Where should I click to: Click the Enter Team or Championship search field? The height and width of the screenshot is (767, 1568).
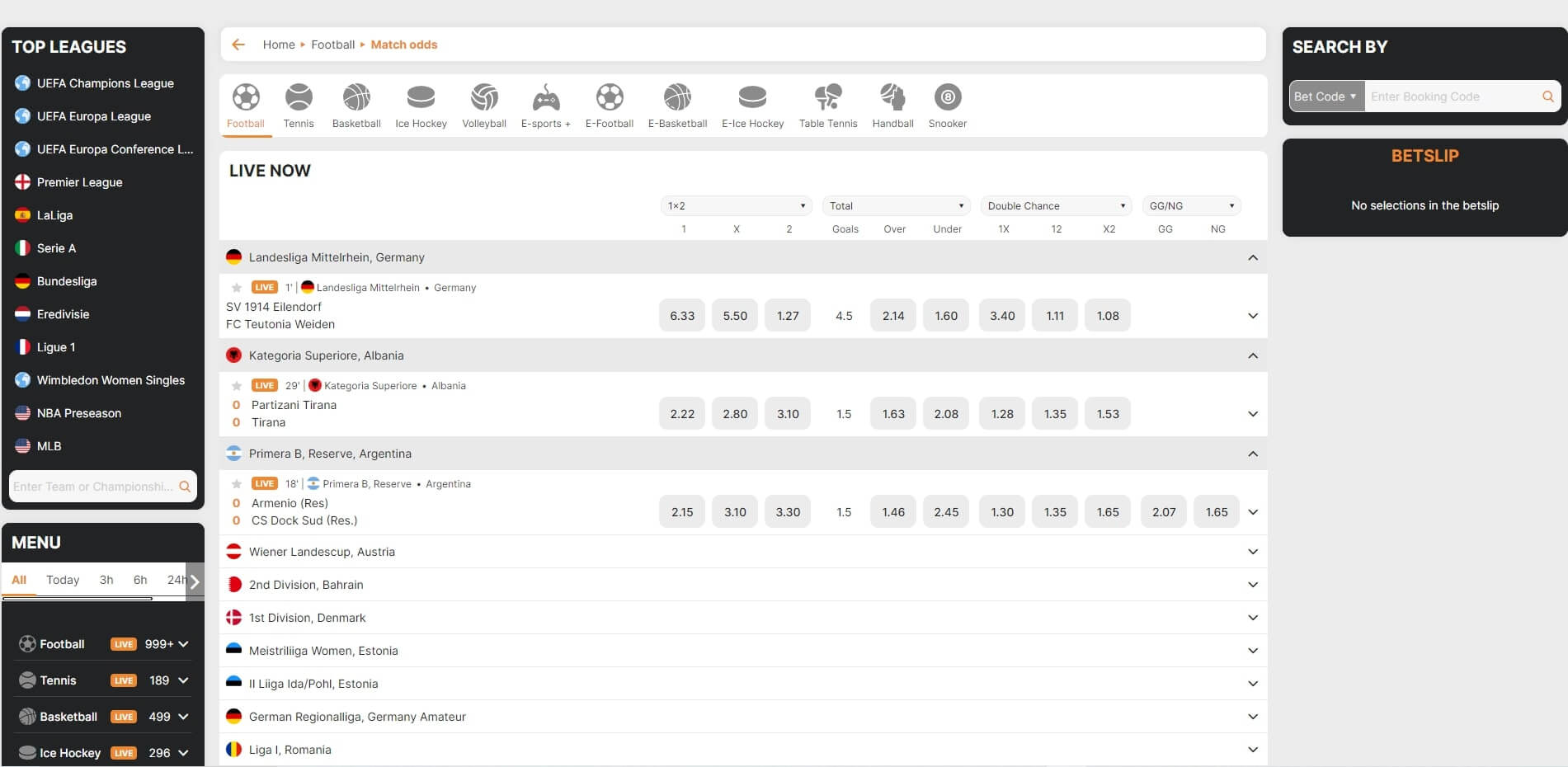click(x=95, y=487)
